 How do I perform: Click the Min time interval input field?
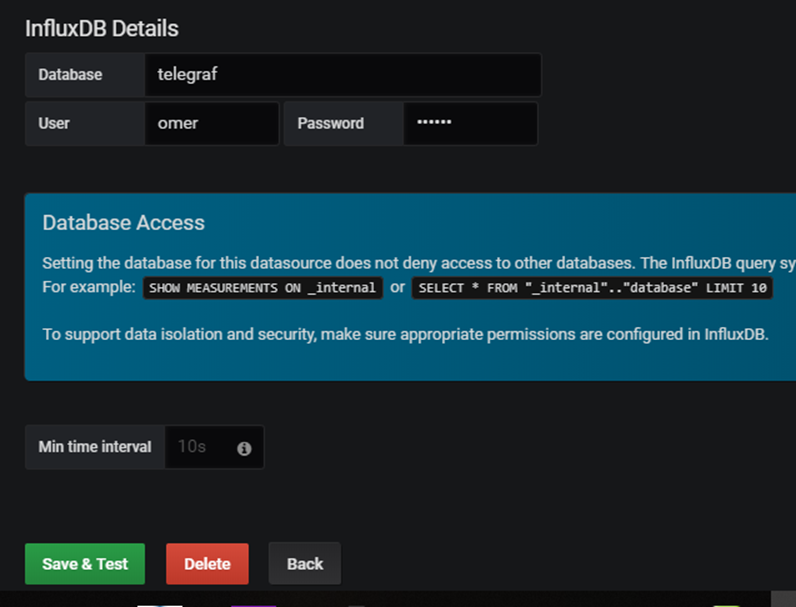[x=214, y=447]
